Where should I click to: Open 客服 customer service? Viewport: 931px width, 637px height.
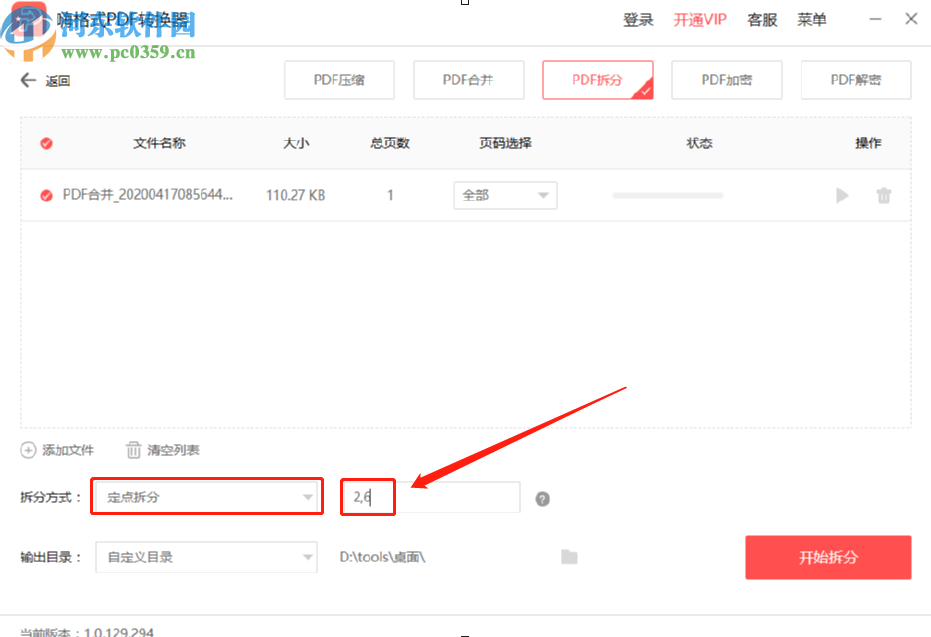(762, 20)
